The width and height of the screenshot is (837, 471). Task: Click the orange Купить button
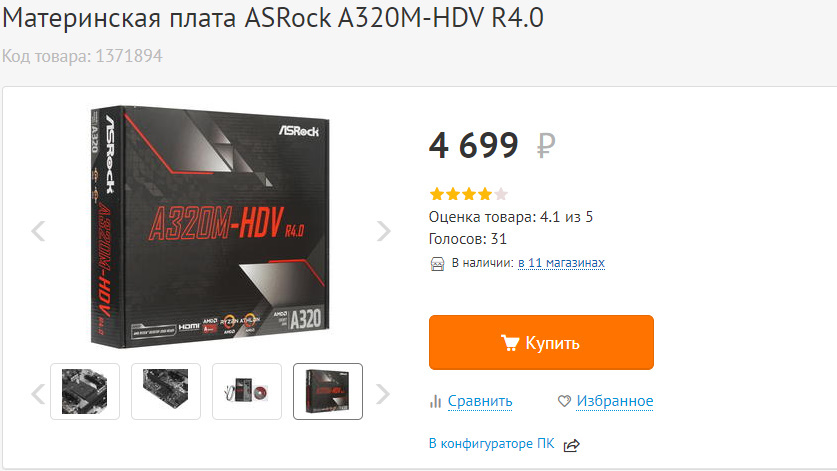point(541,342)
